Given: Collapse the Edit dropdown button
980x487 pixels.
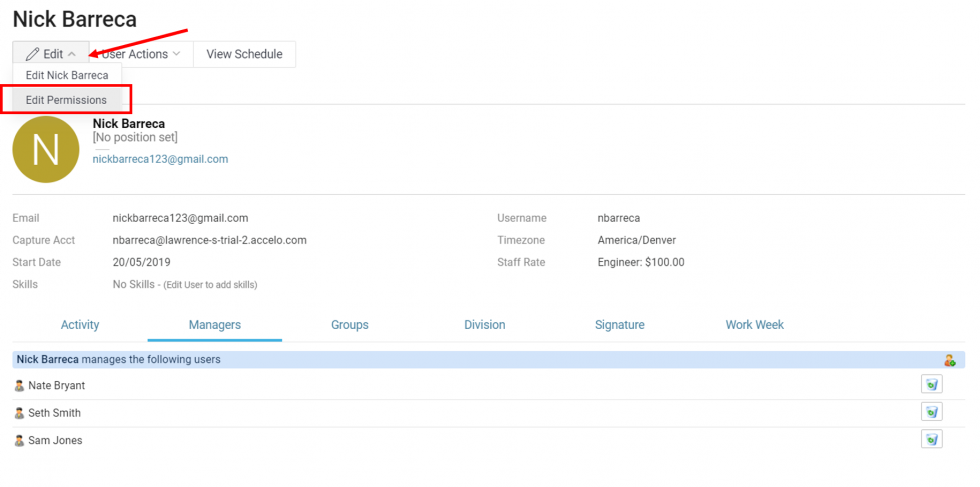Looking at the screenshot, I should coord(50,54).
